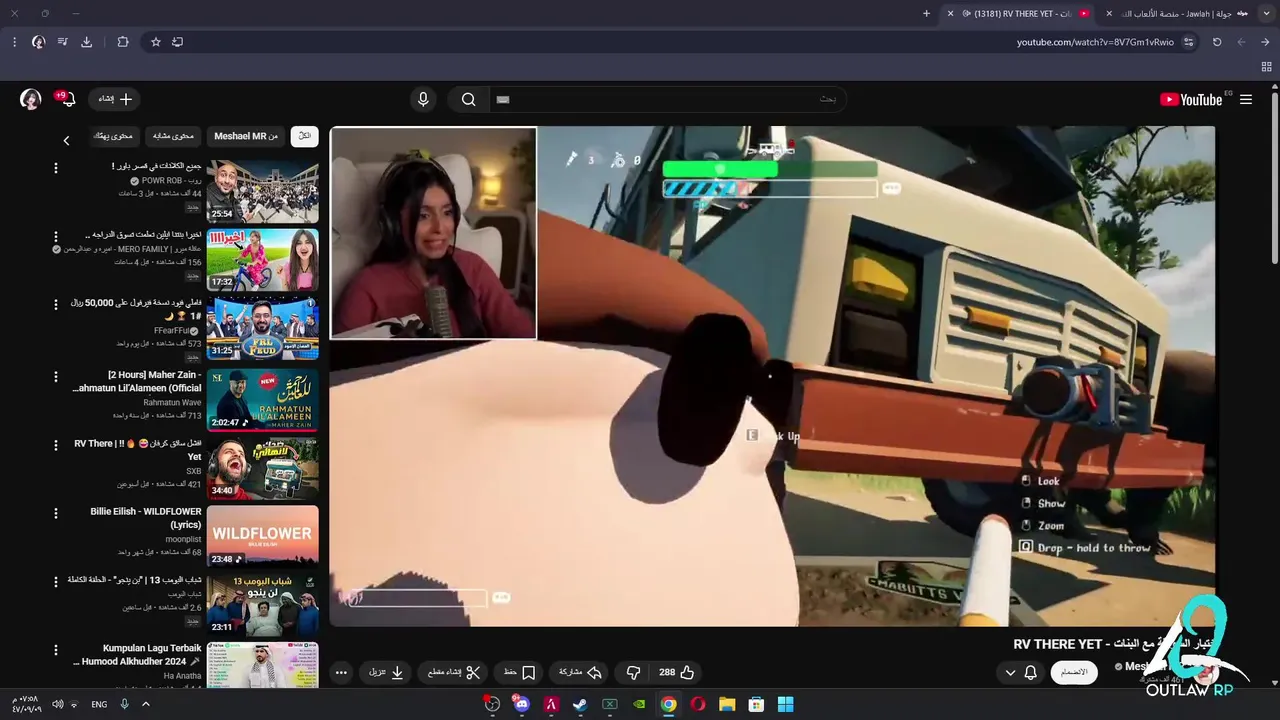Image resolution: width=1280 pixels, height=720 pixels.
Task: Open Chrome three-dot menu
Action: (14, 42)
